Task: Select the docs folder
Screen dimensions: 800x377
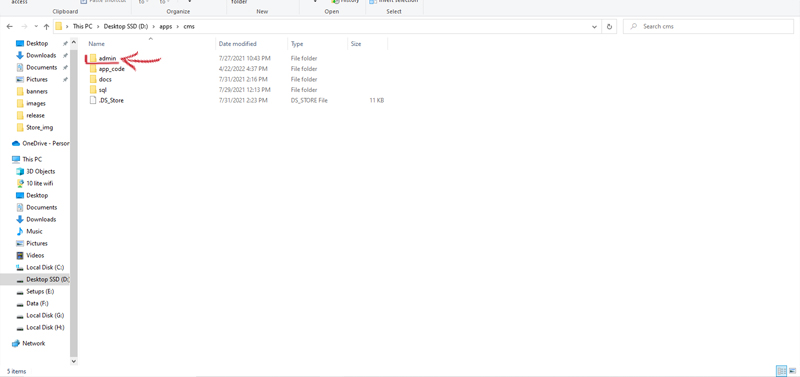Action: click(105, 80)
